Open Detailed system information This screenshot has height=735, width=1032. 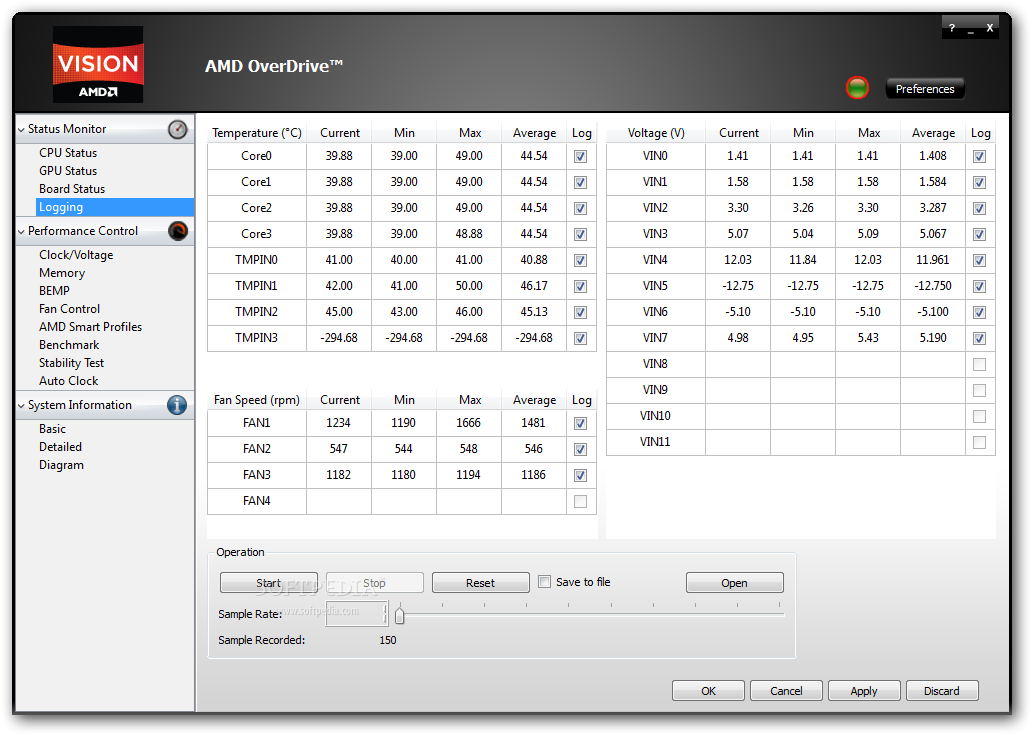click(60, 447)
